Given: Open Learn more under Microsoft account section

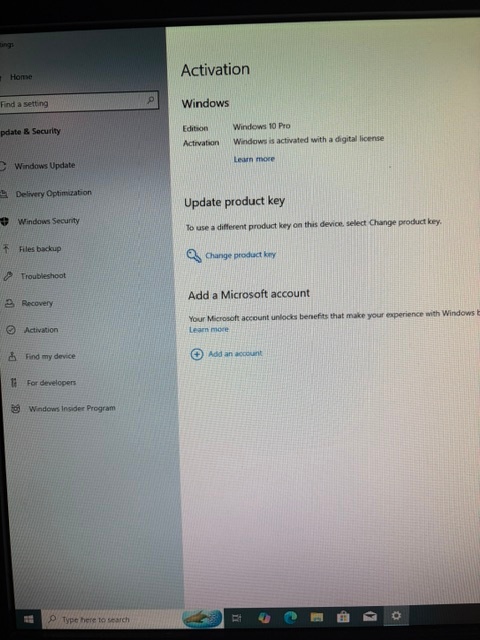Looking at the screenshot, I should [209, 329].
